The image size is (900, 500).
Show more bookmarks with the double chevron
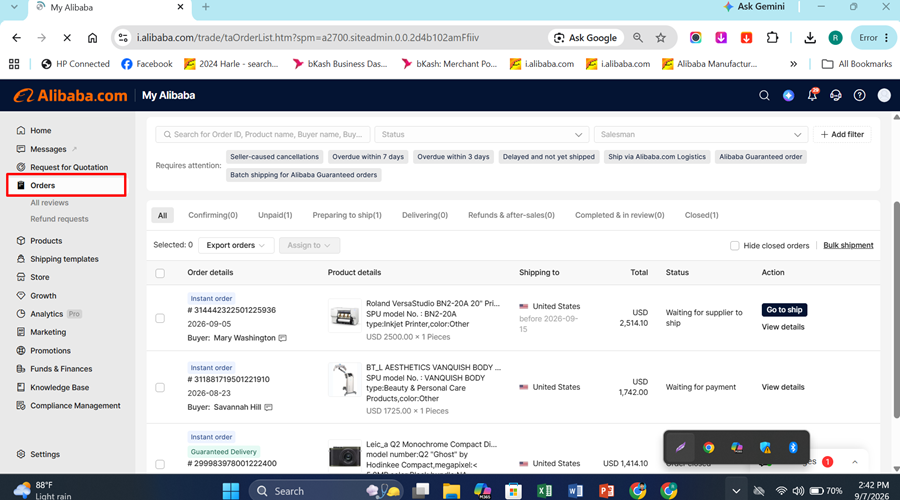coord(793,64)
